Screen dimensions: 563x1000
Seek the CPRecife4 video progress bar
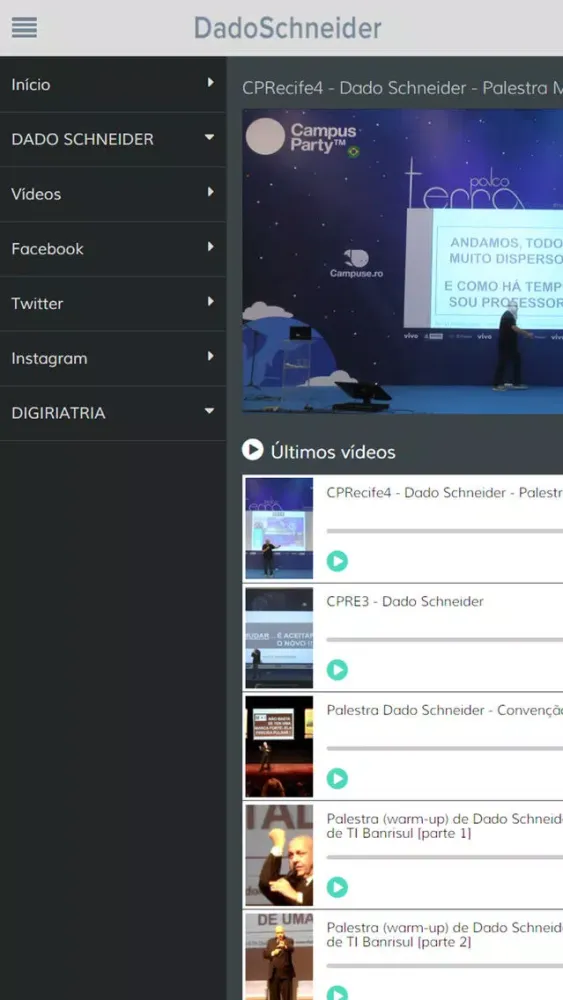(444, 531)
